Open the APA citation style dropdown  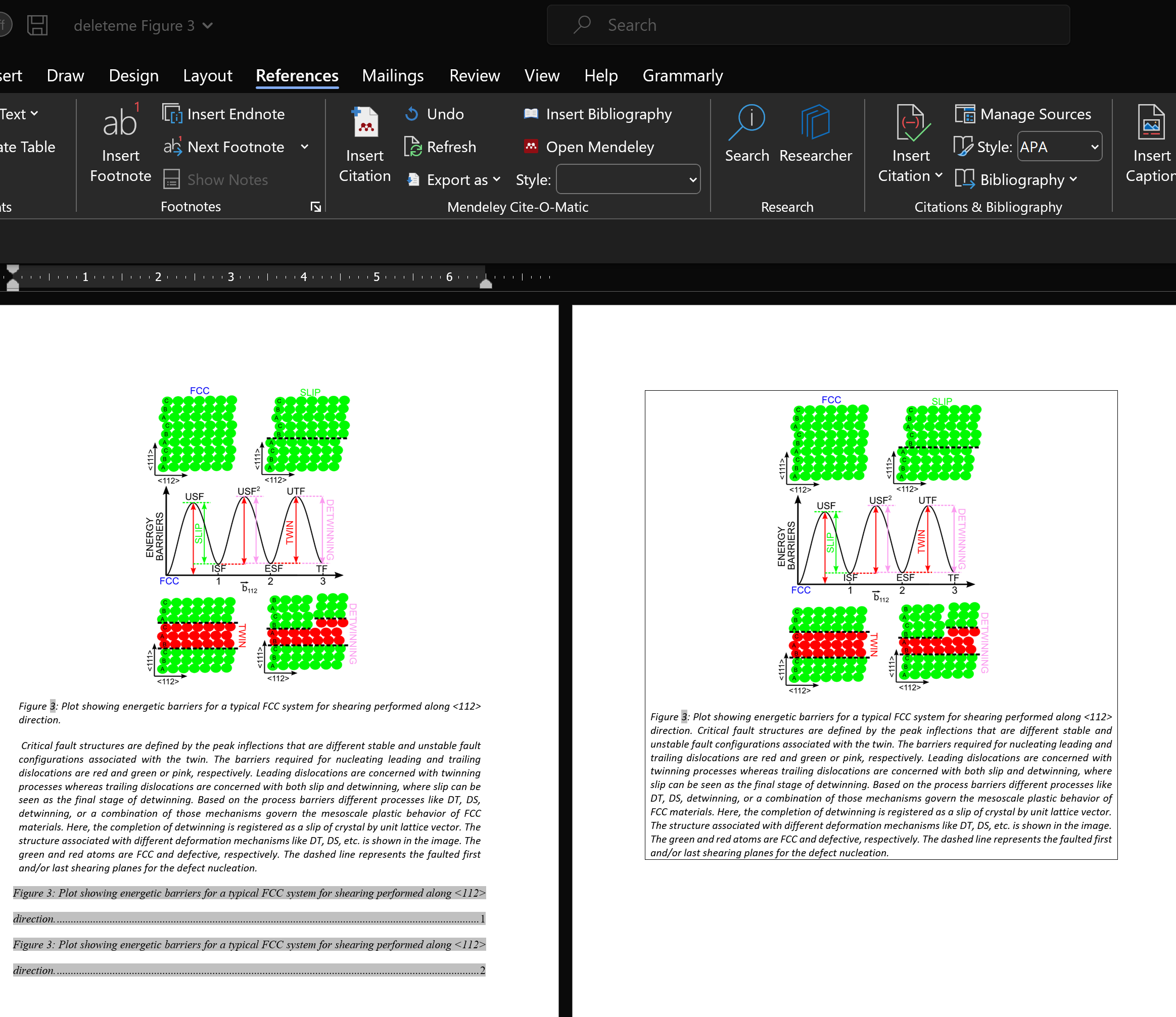1094,147
